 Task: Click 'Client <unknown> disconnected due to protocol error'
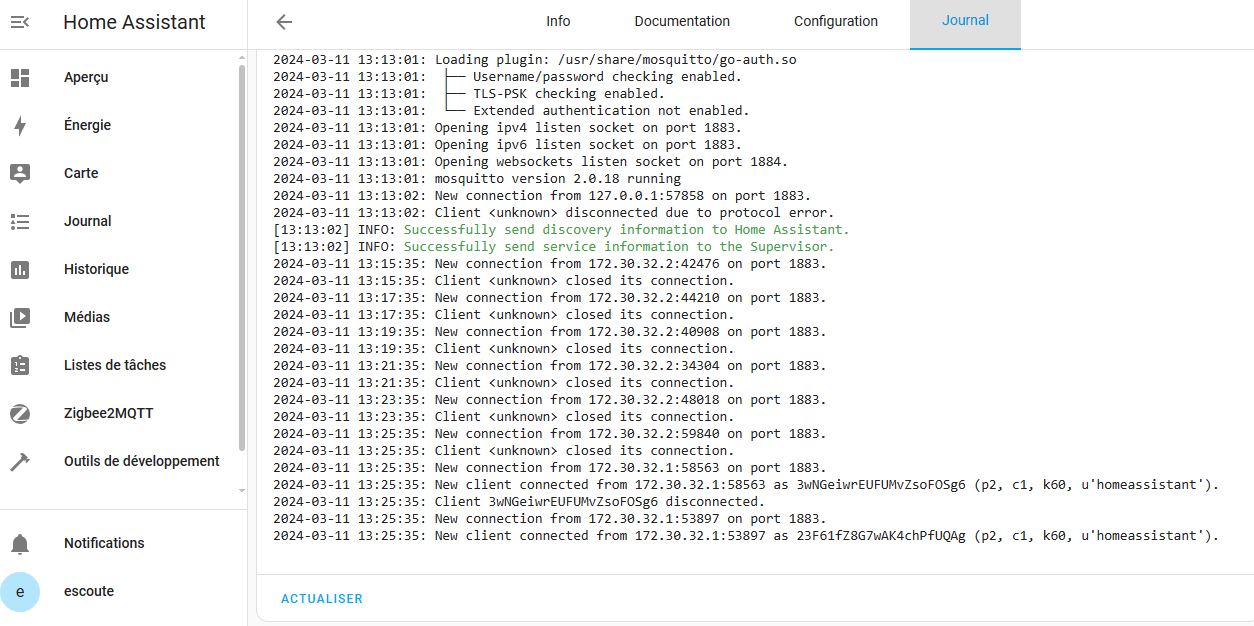[x=553, y=213]
